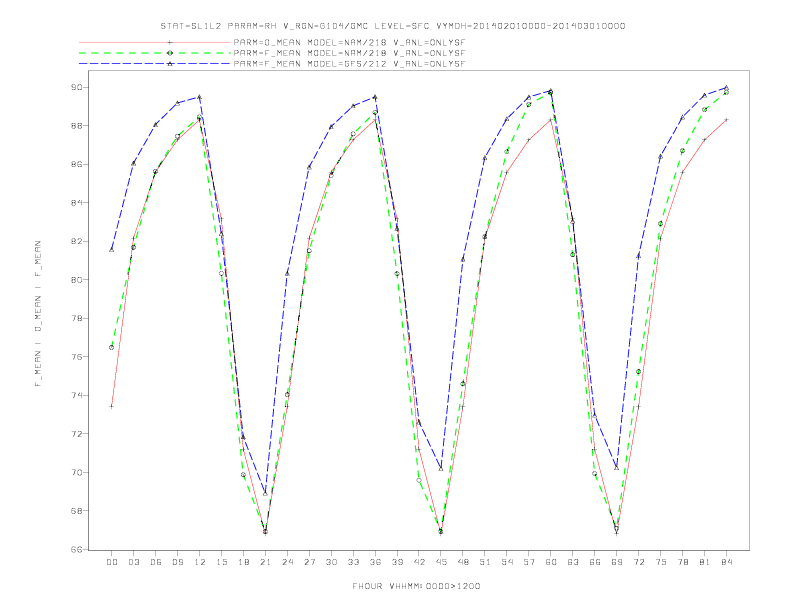
Task: Click the x-axis tick label 03
Action: click(133, 562)
